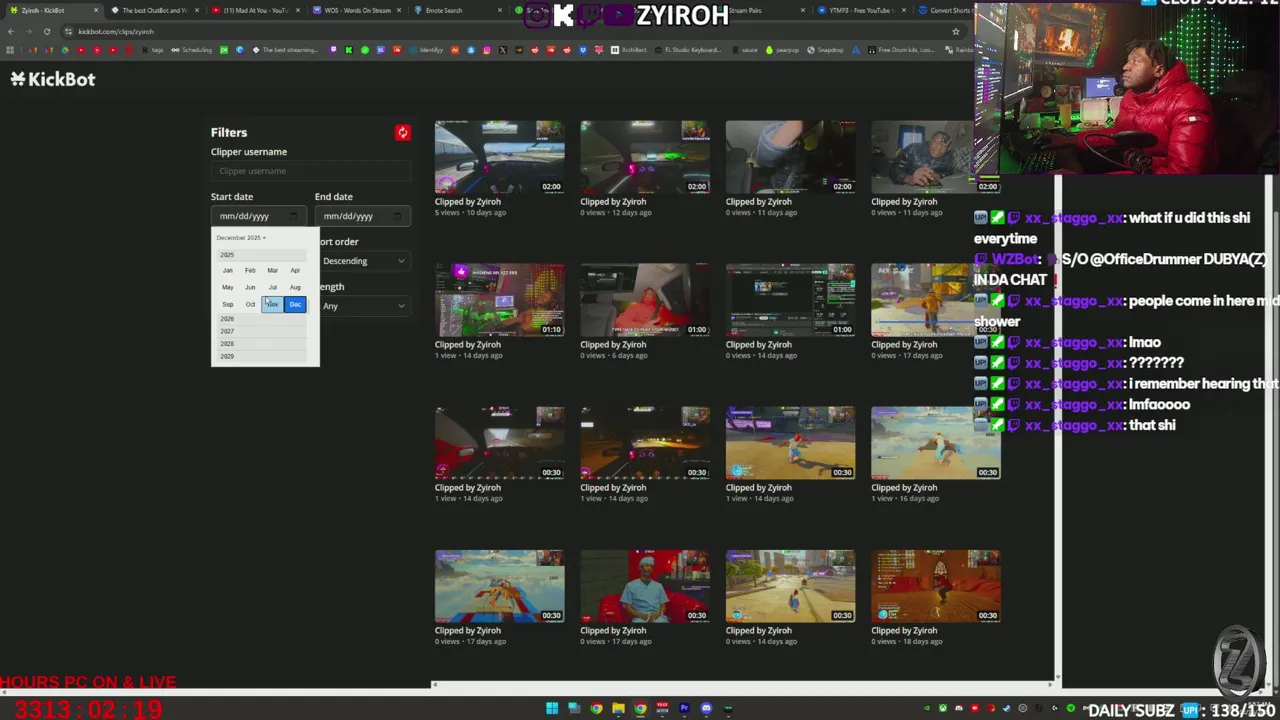Image resolution: width=1280 pixels, height=720 pixels.
Task: Select Jun in the month picker
Action: pyautogui.click(x=250, y=288)
